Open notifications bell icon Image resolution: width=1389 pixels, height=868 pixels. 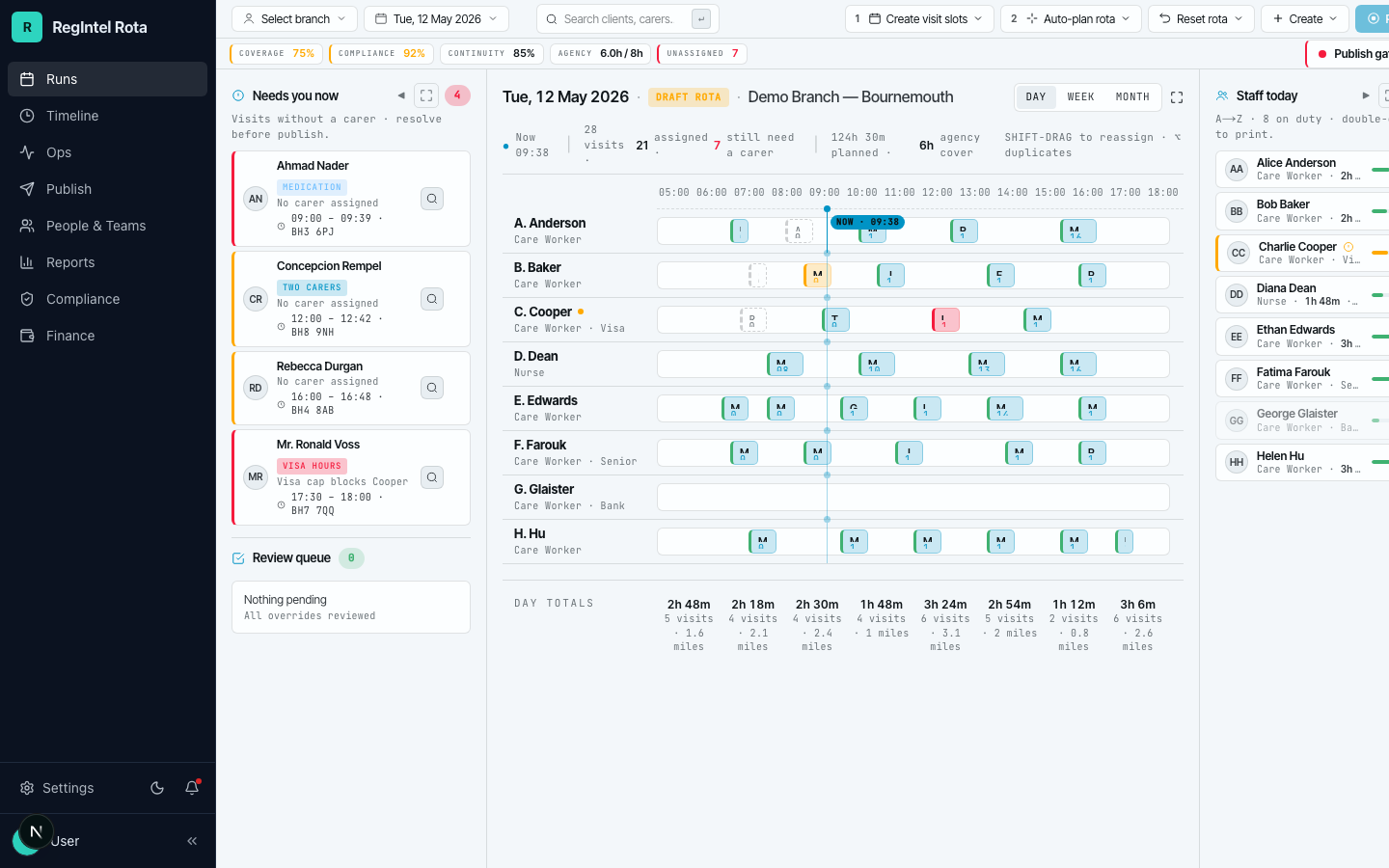point(192,788)
